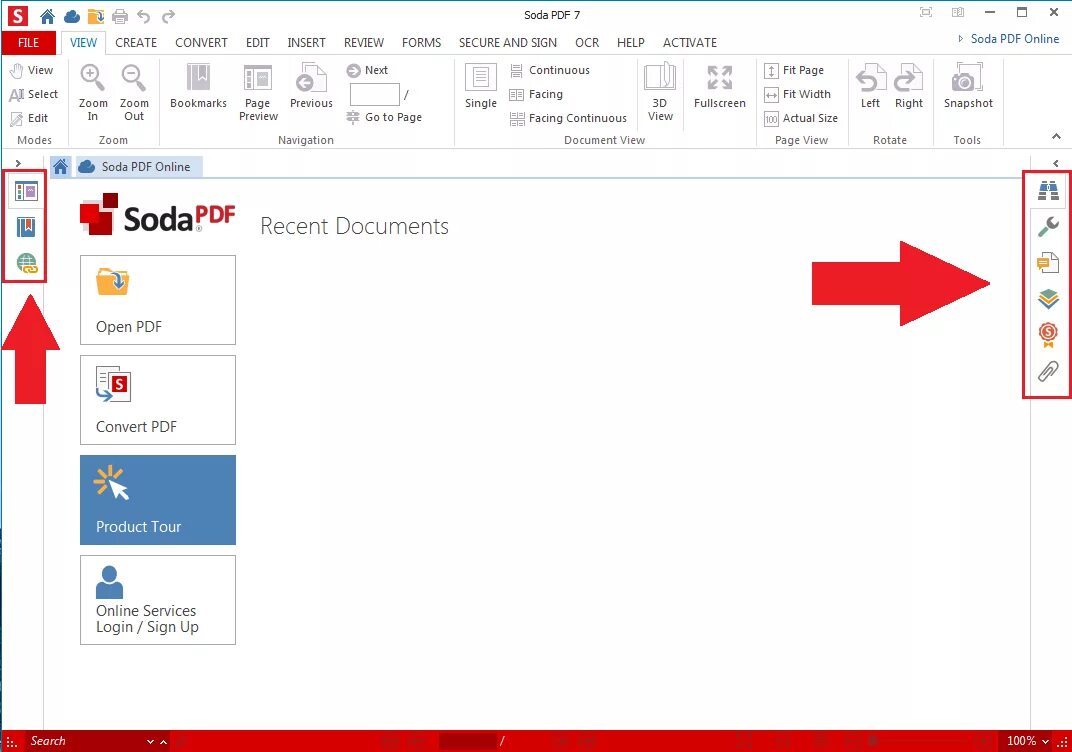Rotate the page Left

[x=870, y=86]
